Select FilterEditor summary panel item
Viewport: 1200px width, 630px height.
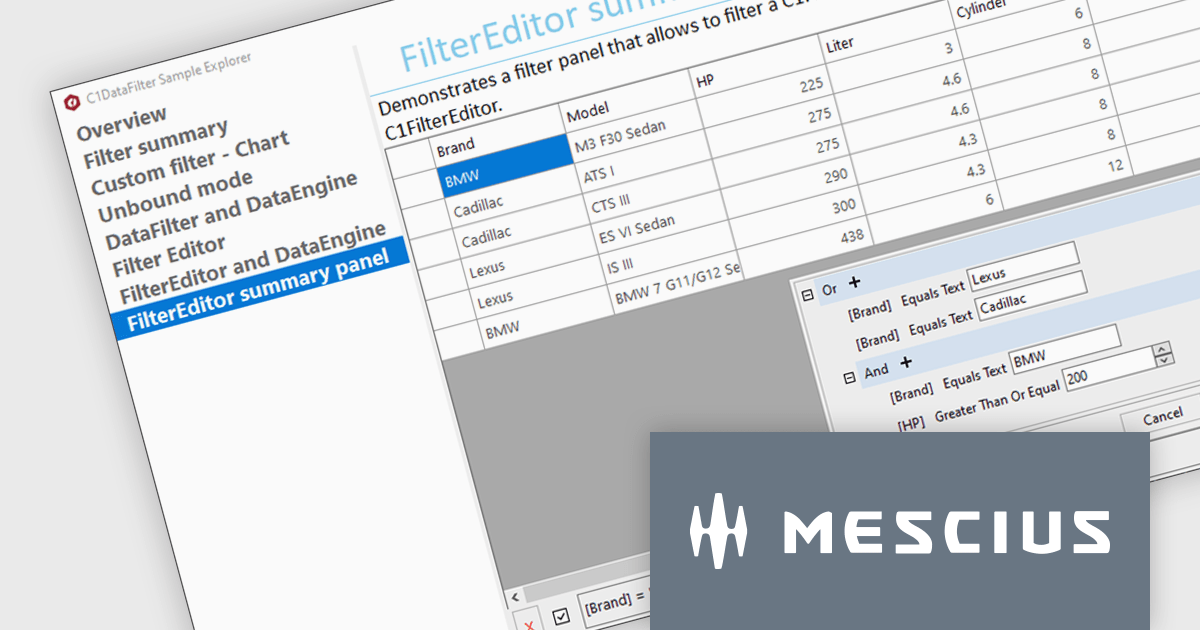(x=258, y=289)
